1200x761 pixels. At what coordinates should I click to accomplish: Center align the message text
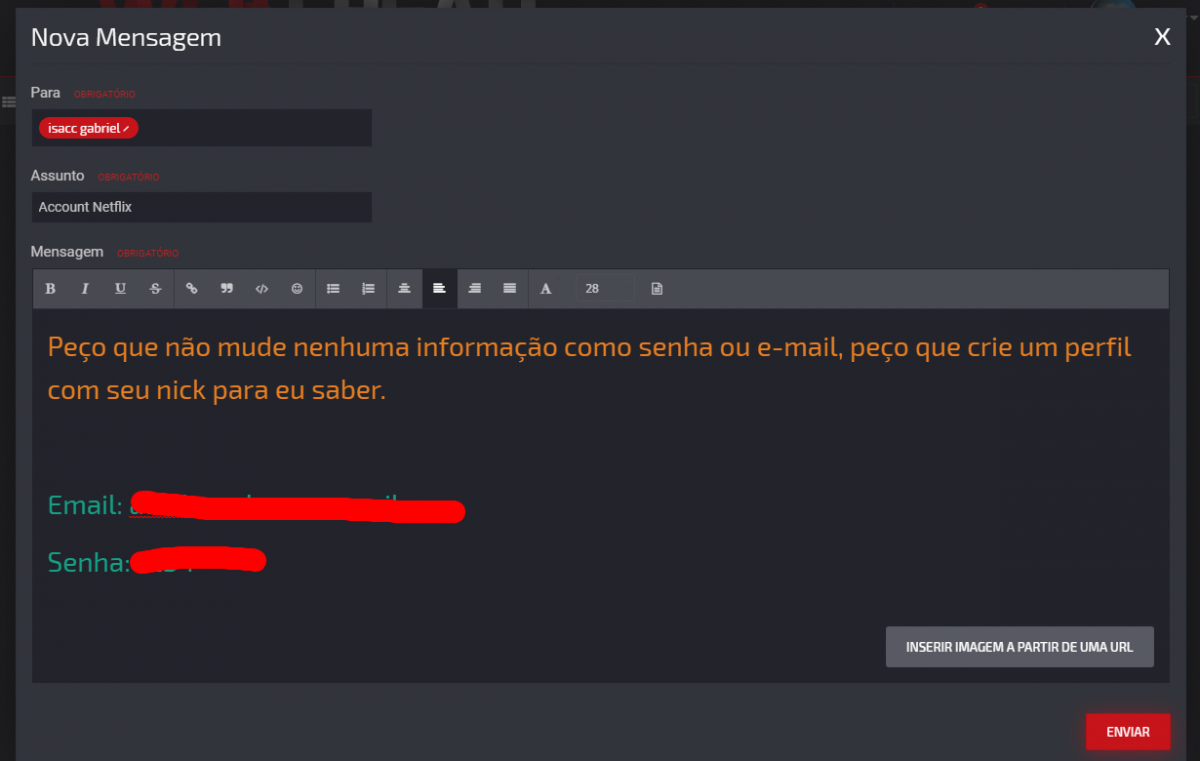pyautogui.click(x=404, y=288)
